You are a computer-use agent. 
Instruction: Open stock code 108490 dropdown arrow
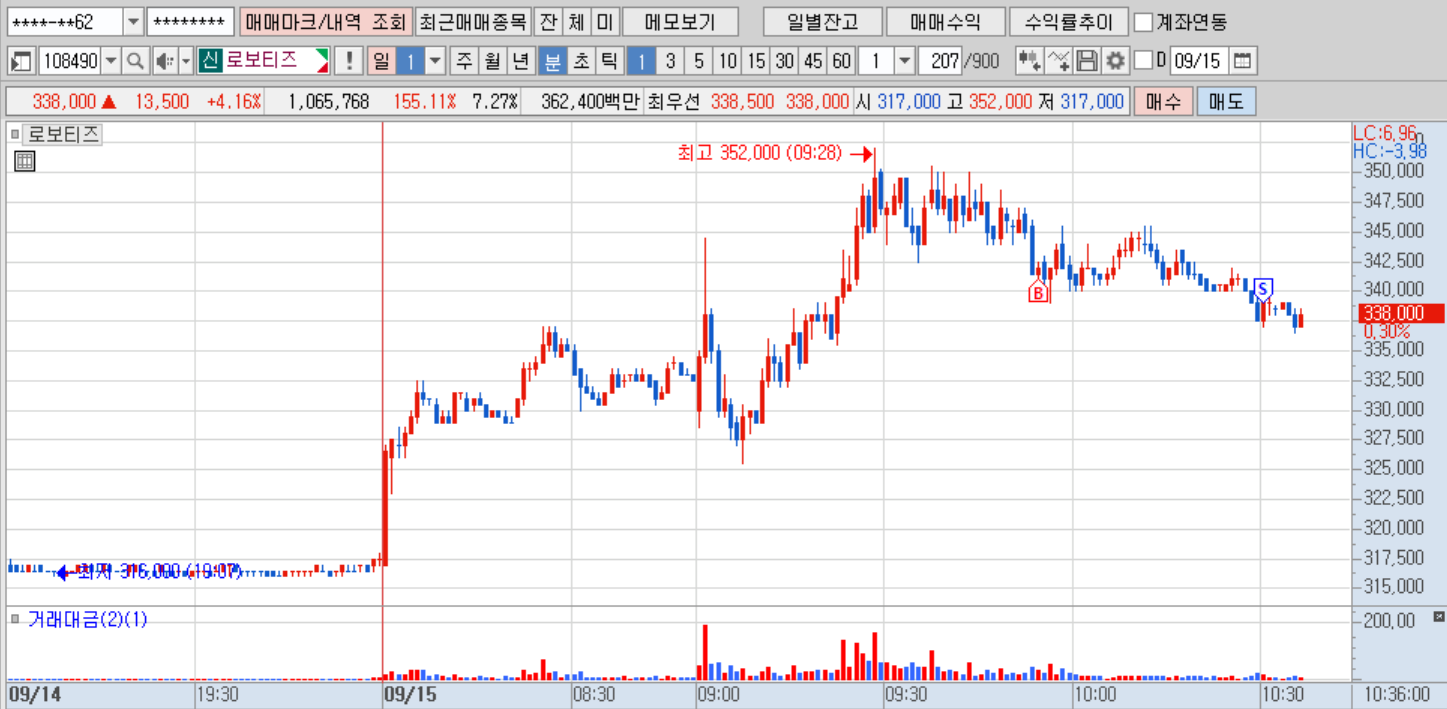coord(111,61)
